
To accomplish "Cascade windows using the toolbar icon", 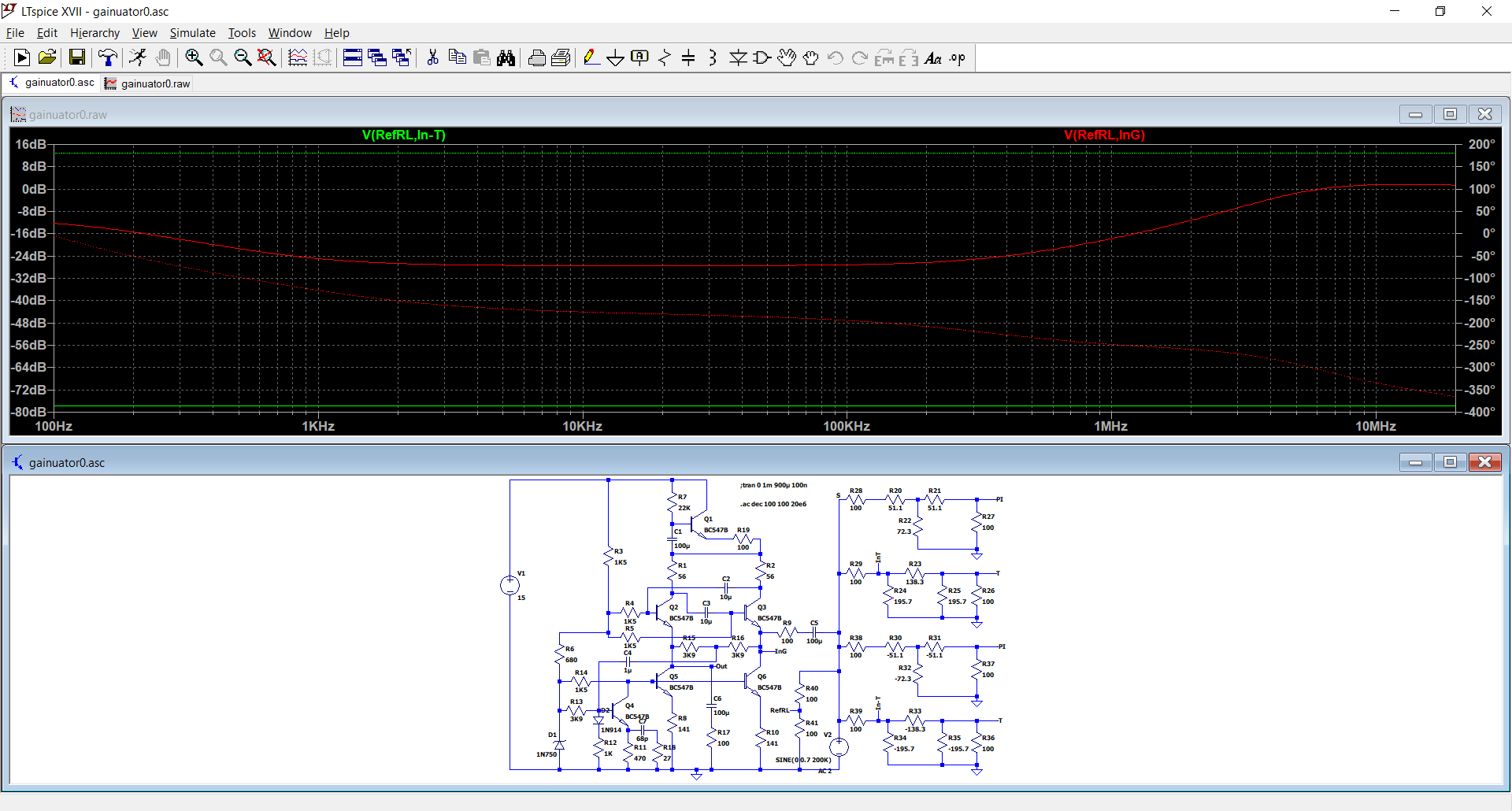I will [377, 57].
